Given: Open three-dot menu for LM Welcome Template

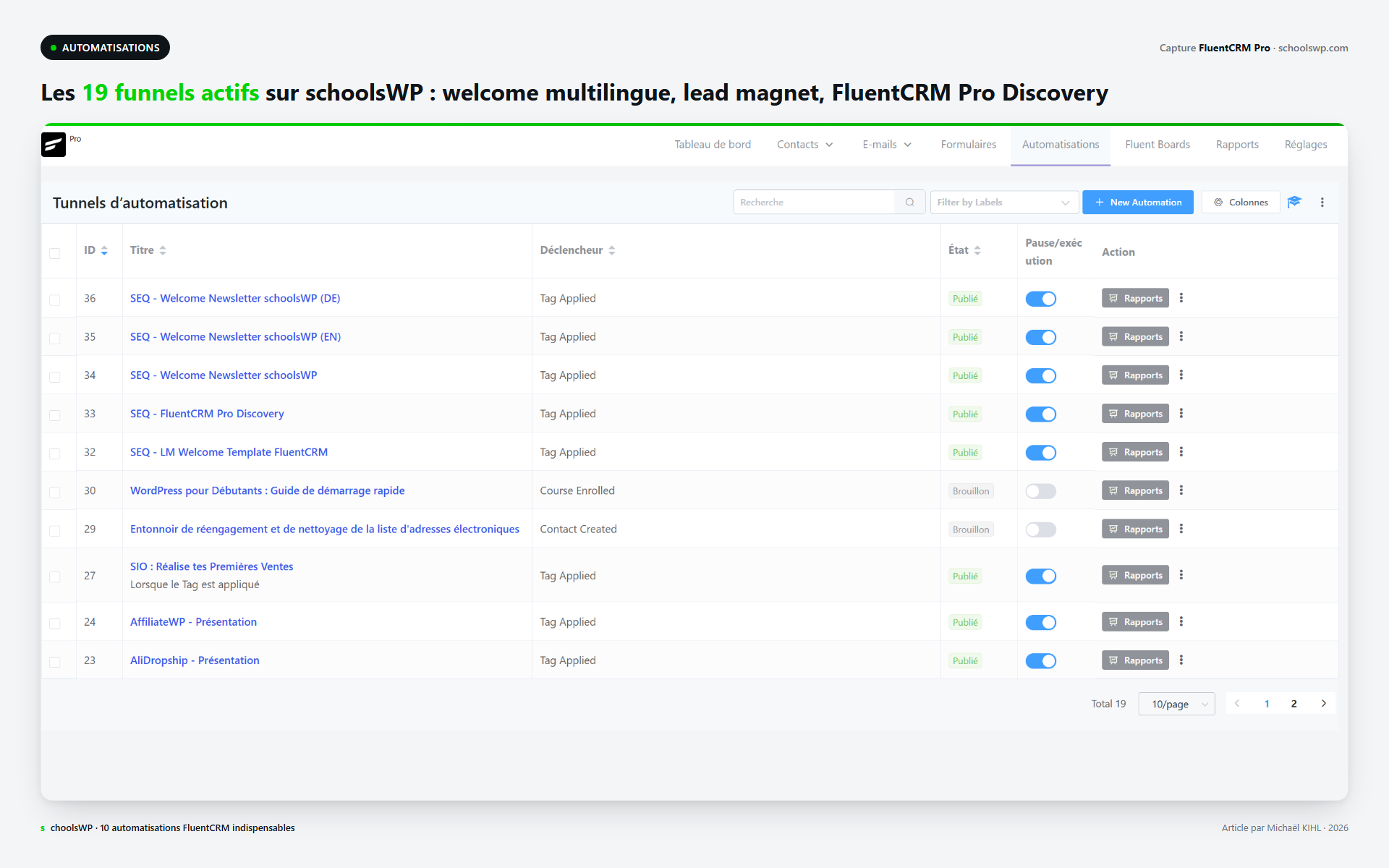Looking at the screenshot, I should 1181,451.
